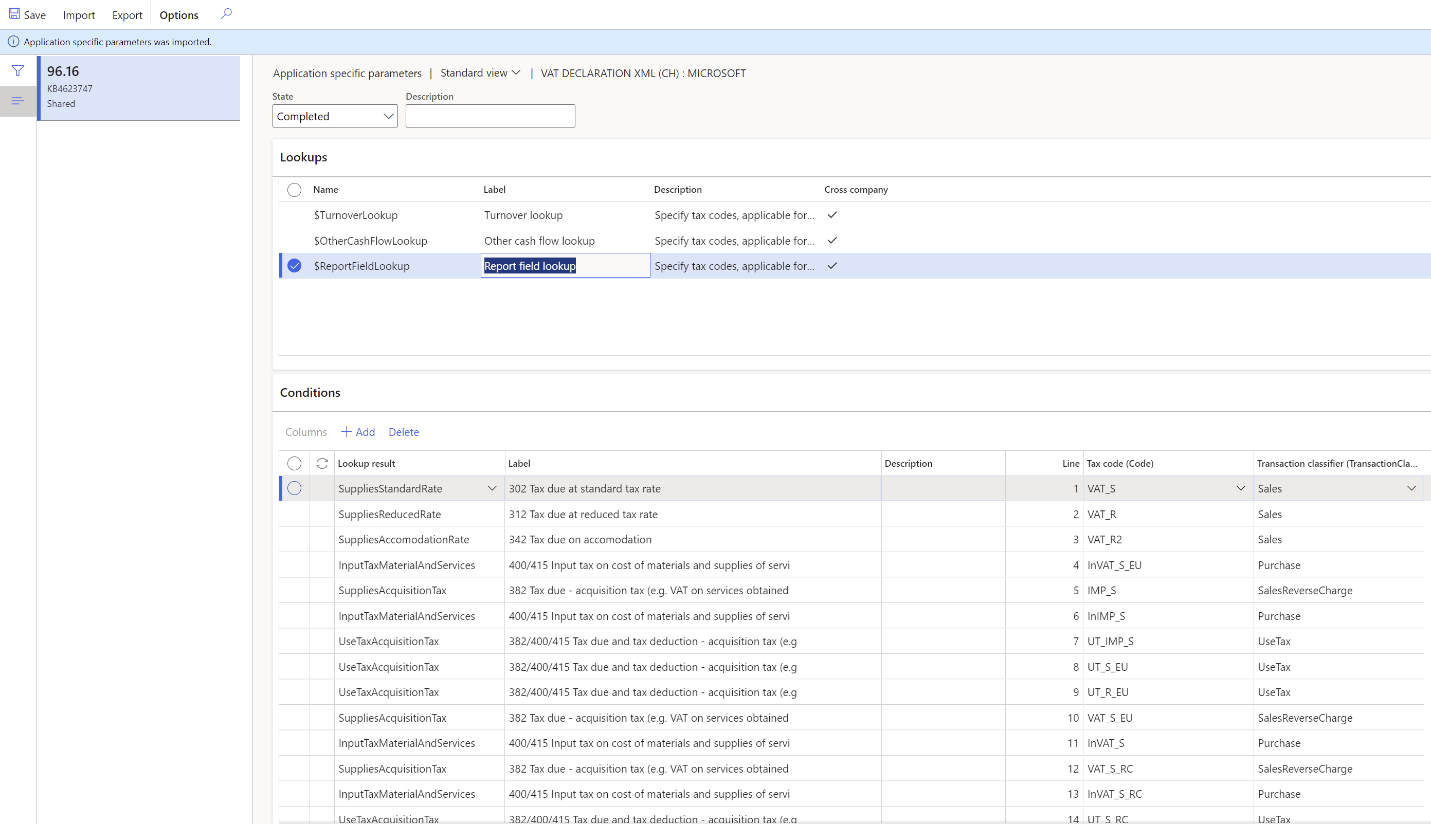Click the Turnover lookup label cell
This screenshot has width=1431, height=824.
click(x=523, y=215)
